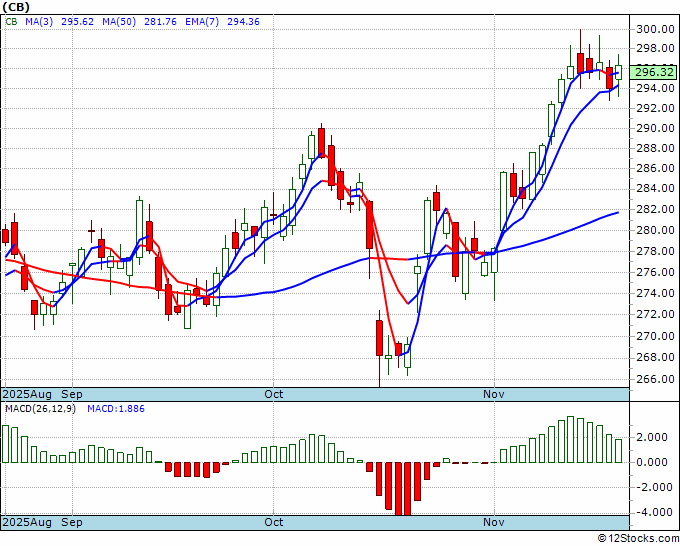Image resolution: width=680 pixels, height=546 pixels.
Task: Click the 300.00 price axis label
Action: point(655,29)
